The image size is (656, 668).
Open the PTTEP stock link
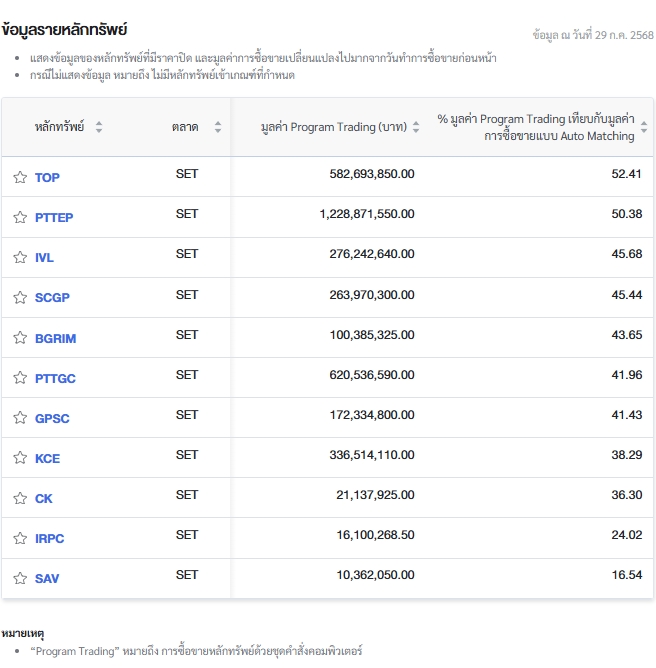click(x=54, y=217)
